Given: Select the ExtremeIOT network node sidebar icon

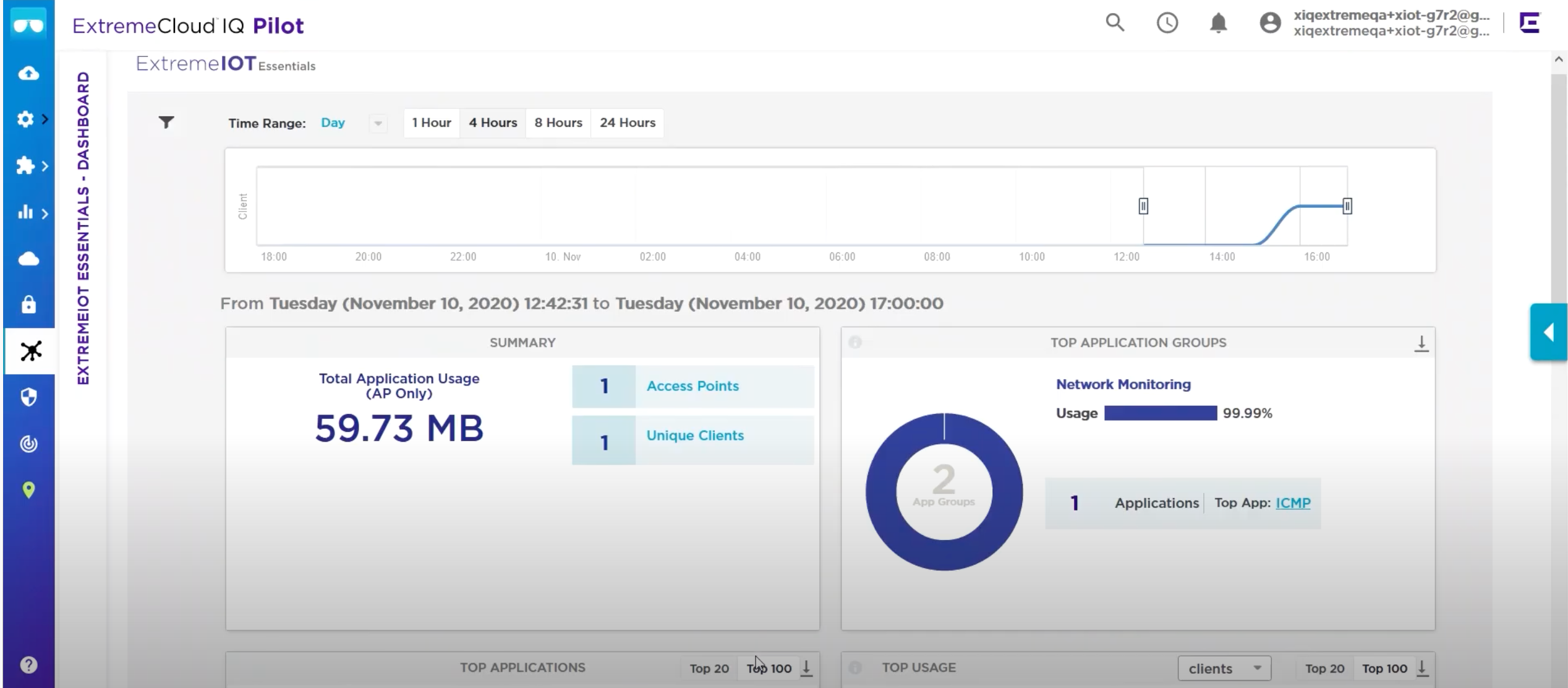Looking at the screenshot, I should point(30,351).
